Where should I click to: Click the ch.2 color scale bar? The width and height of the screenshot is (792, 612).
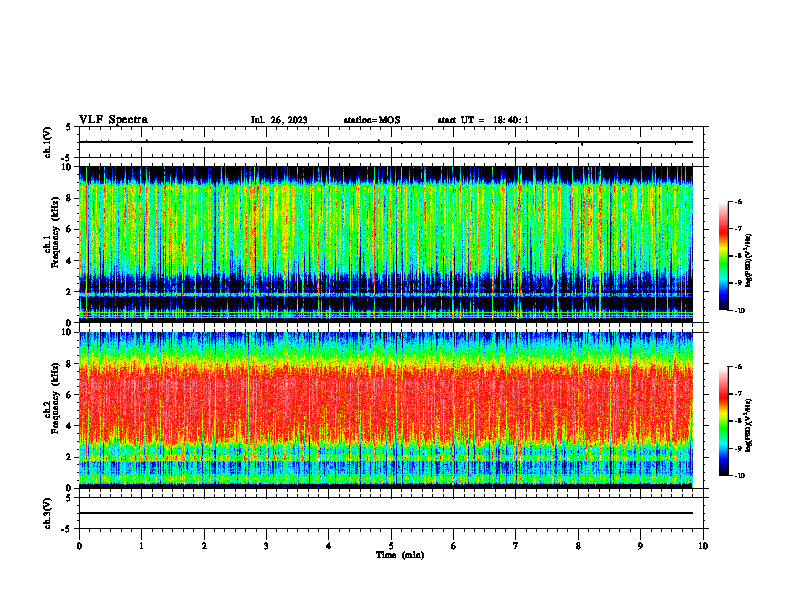724,421
